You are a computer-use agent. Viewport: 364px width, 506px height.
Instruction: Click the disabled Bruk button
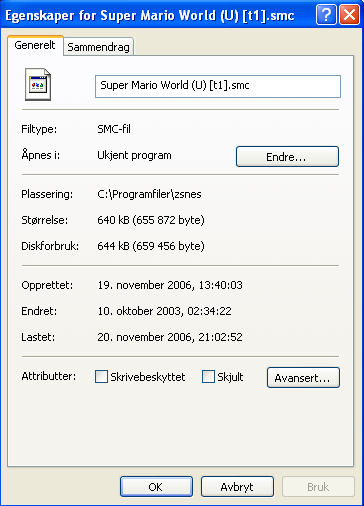coord(318,487)
